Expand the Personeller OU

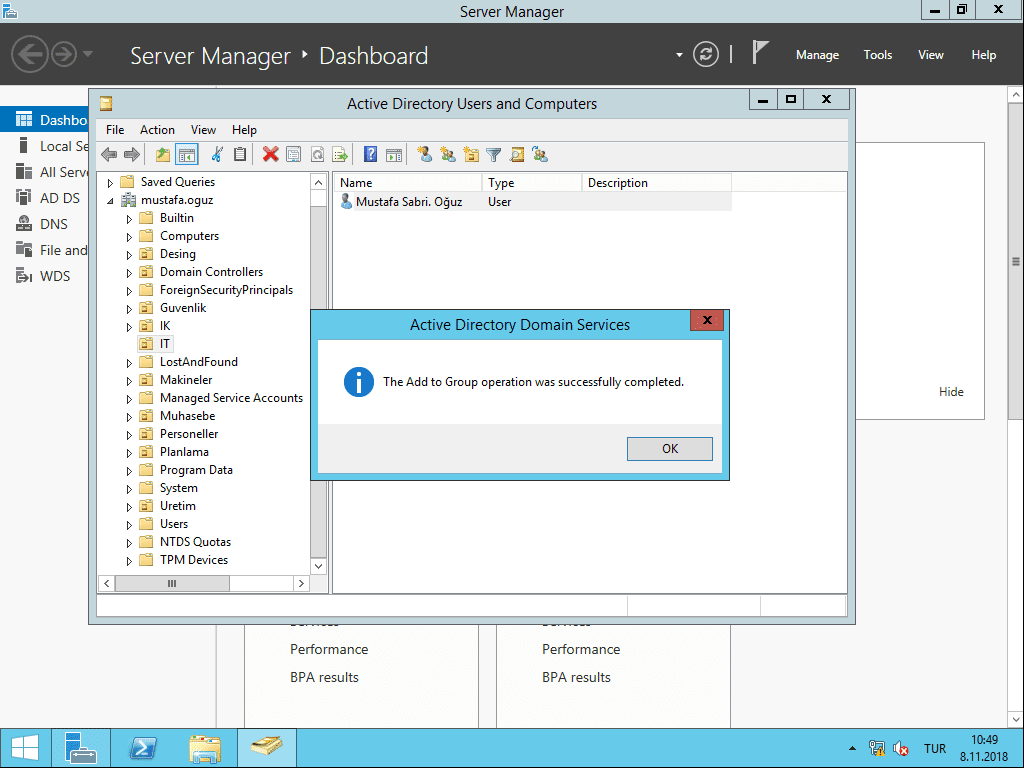click(129, 435)
